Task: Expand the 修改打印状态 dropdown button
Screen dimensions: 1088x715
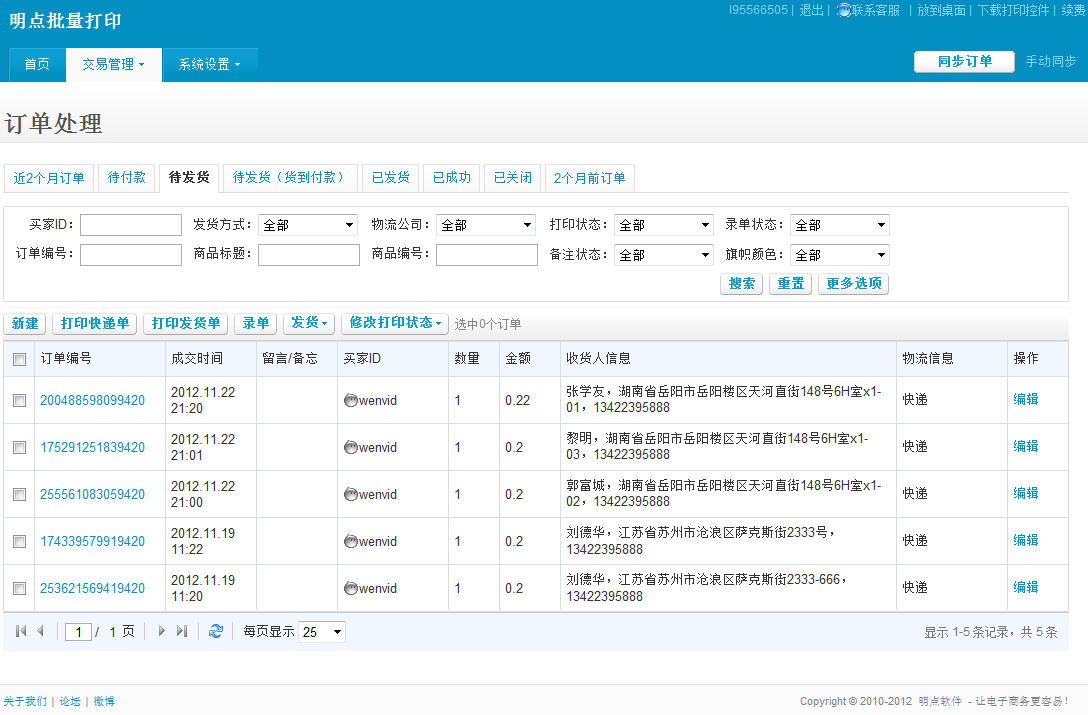Action: point(395,323)
